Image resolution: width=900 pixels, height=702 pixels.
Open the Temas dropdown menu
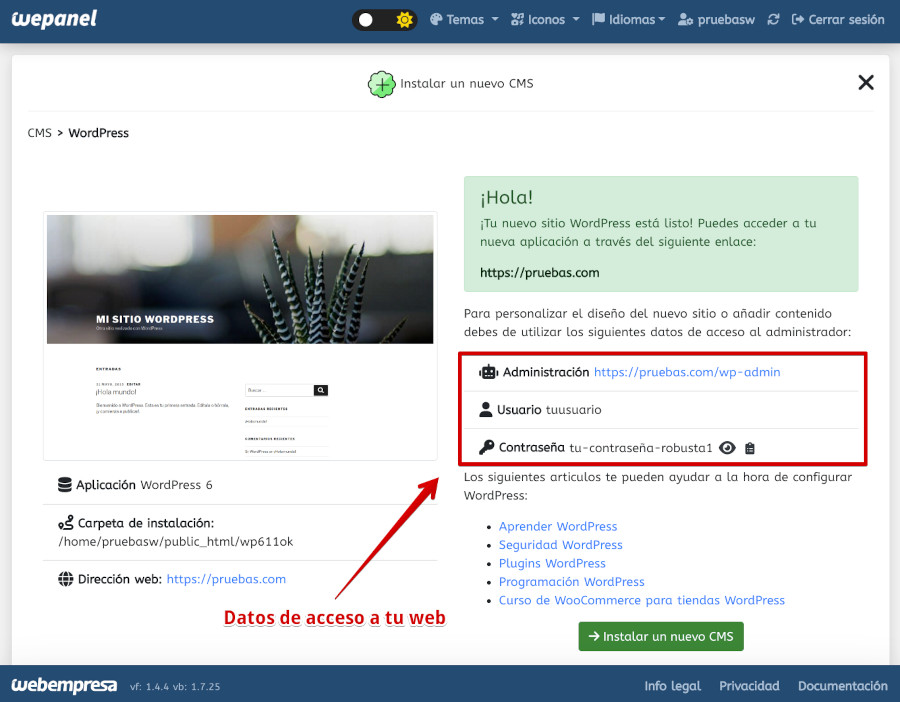click(464, 20)
